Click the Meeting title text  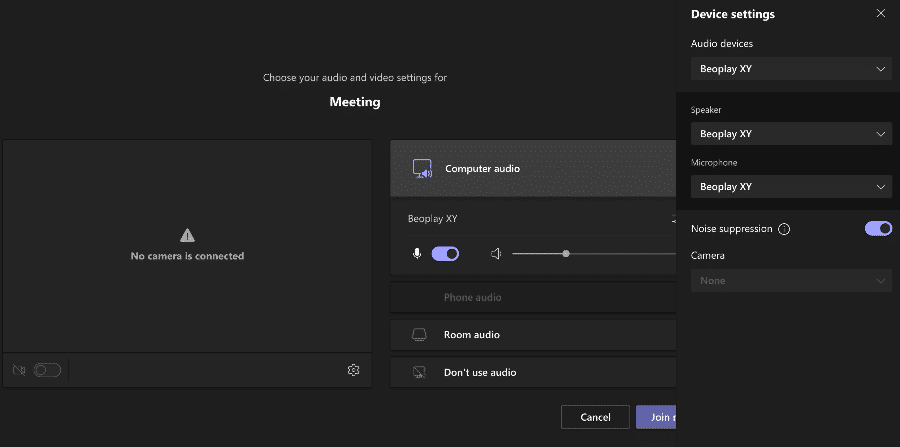pyautogui.click(x=355, y=102)
